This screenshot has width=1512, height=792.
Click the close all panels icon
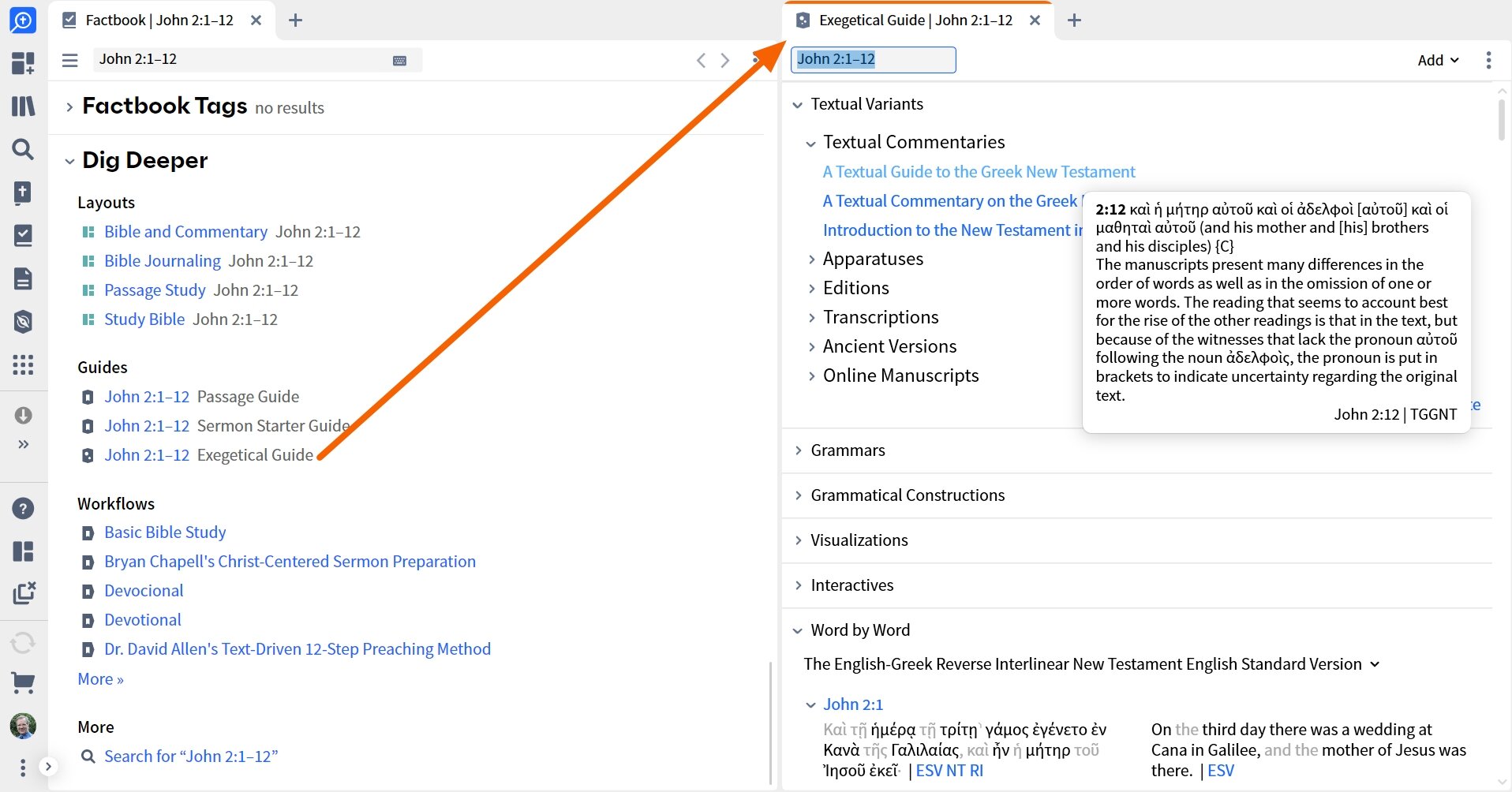(x=24, y=593)
